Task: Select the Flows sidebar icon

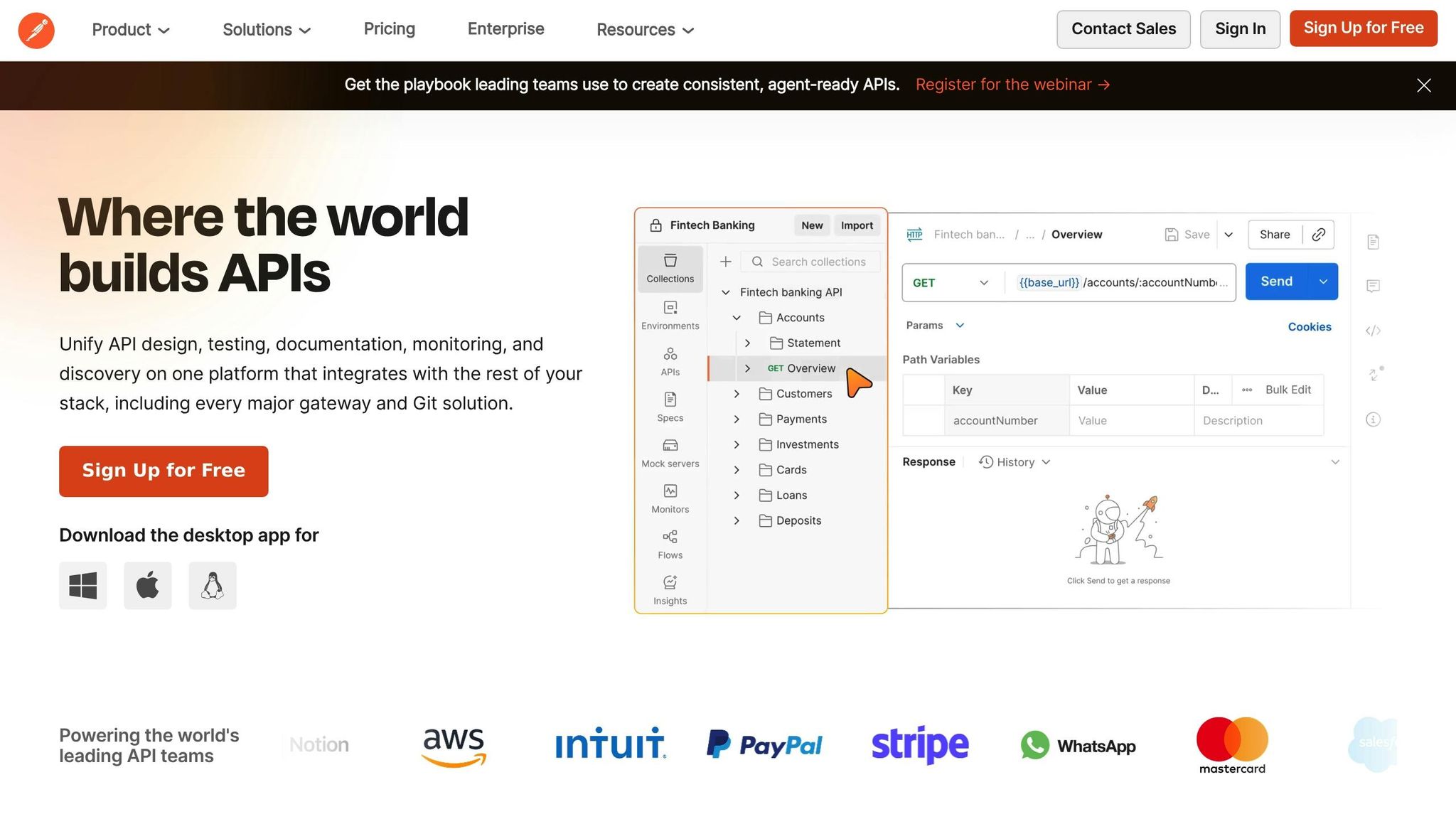Action: click(670, 545)
